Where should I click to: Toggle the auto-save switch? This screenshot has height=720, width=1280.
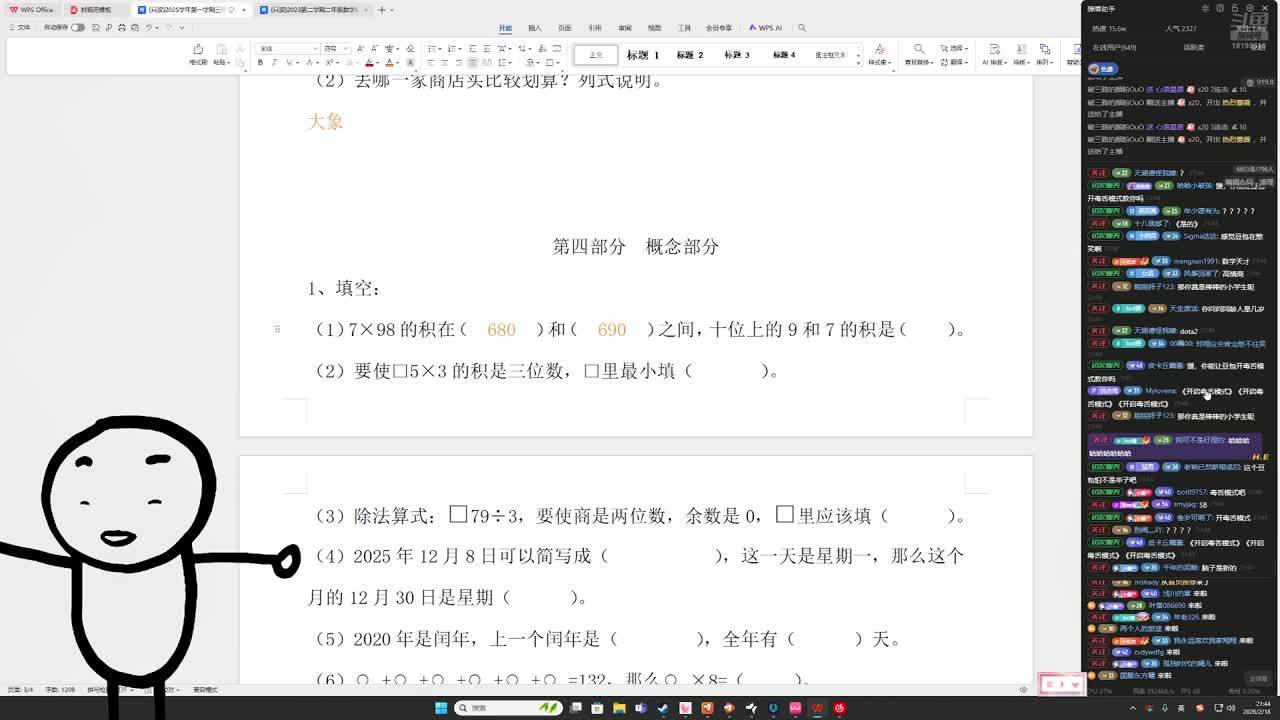click(x=78, y=28)
